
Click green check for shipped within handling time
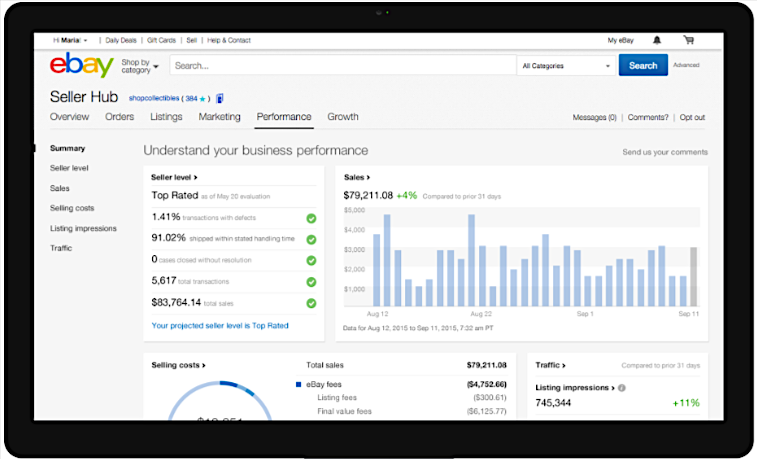(x=311, y=239)
